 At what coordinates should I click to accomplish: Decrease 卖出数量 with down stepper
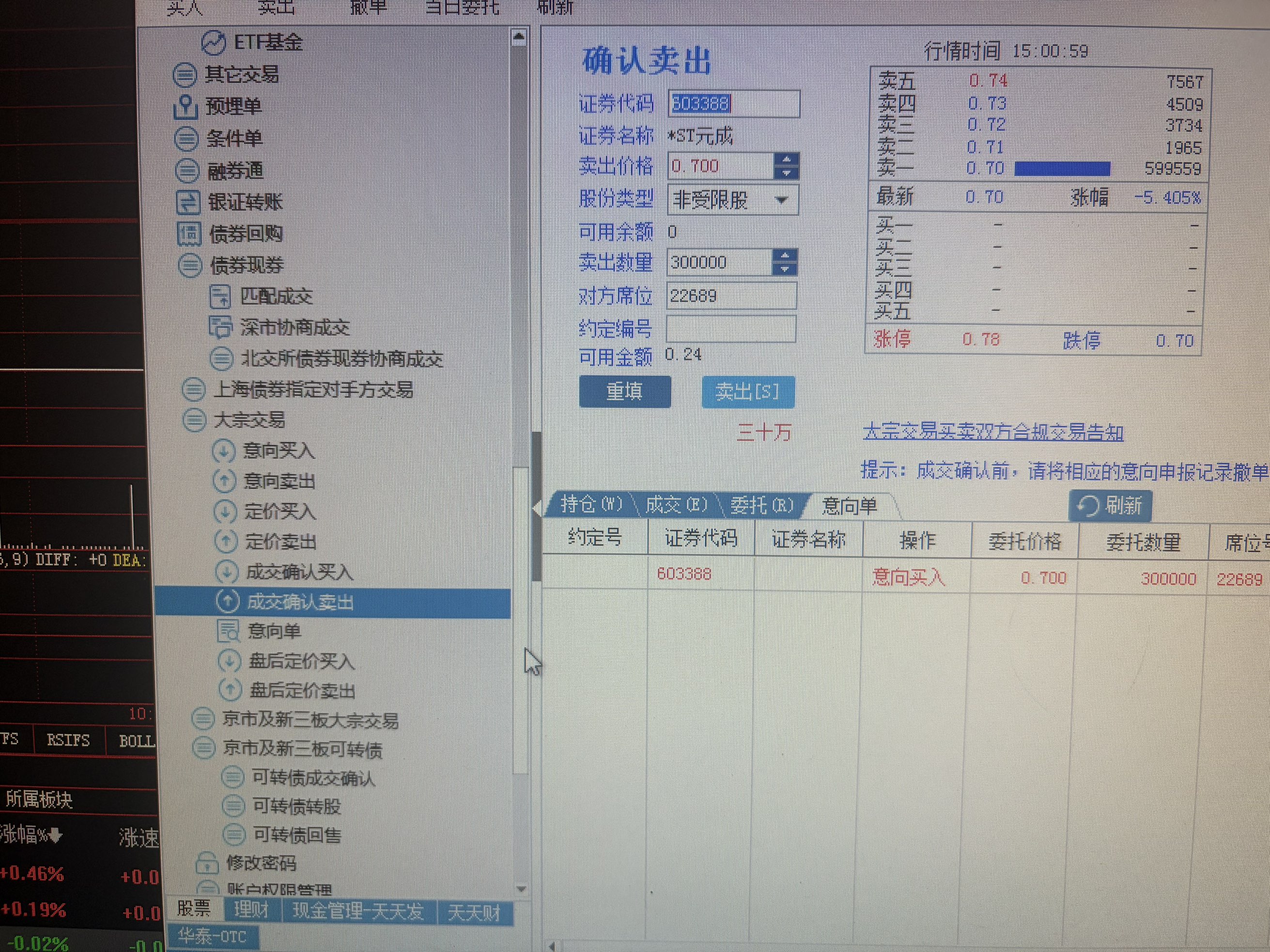coord(784,269)
